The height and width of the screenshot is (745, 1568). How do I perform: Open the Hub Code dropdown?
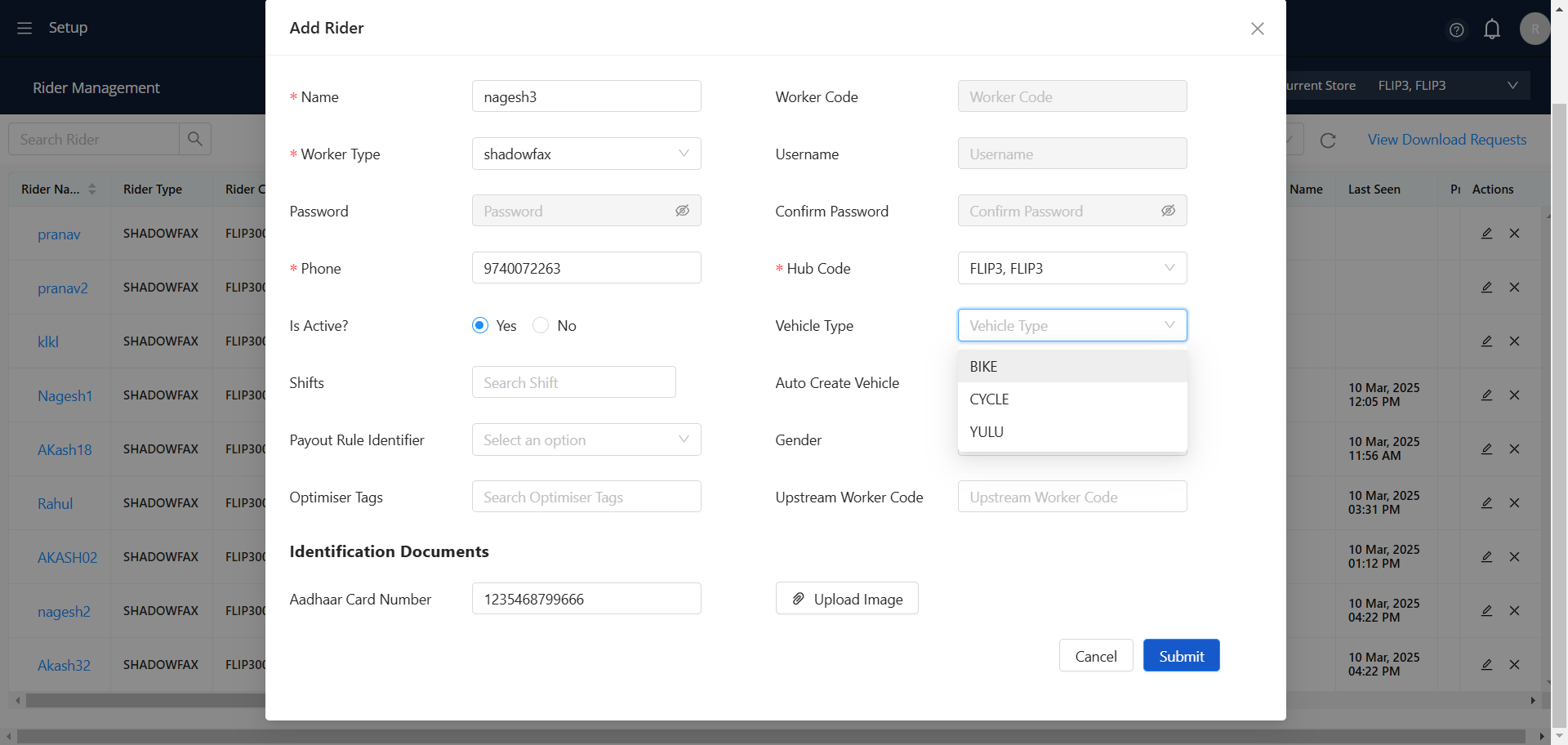pos(1072,268)
